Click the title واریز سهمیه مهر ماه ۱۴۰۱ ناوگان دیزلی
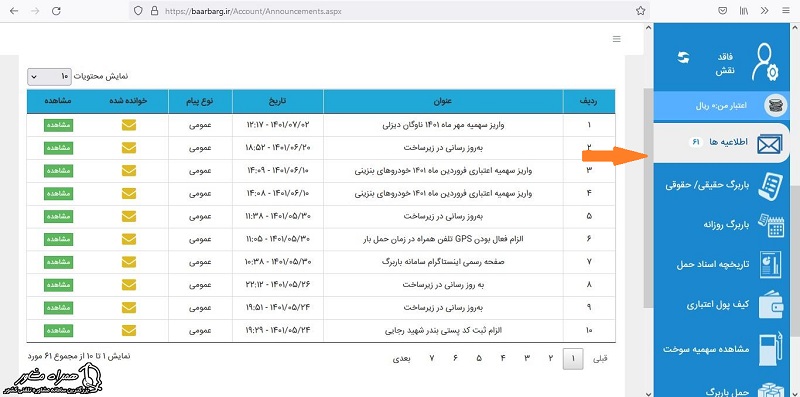Screen dimensions: 800x397 click(443, 125)
